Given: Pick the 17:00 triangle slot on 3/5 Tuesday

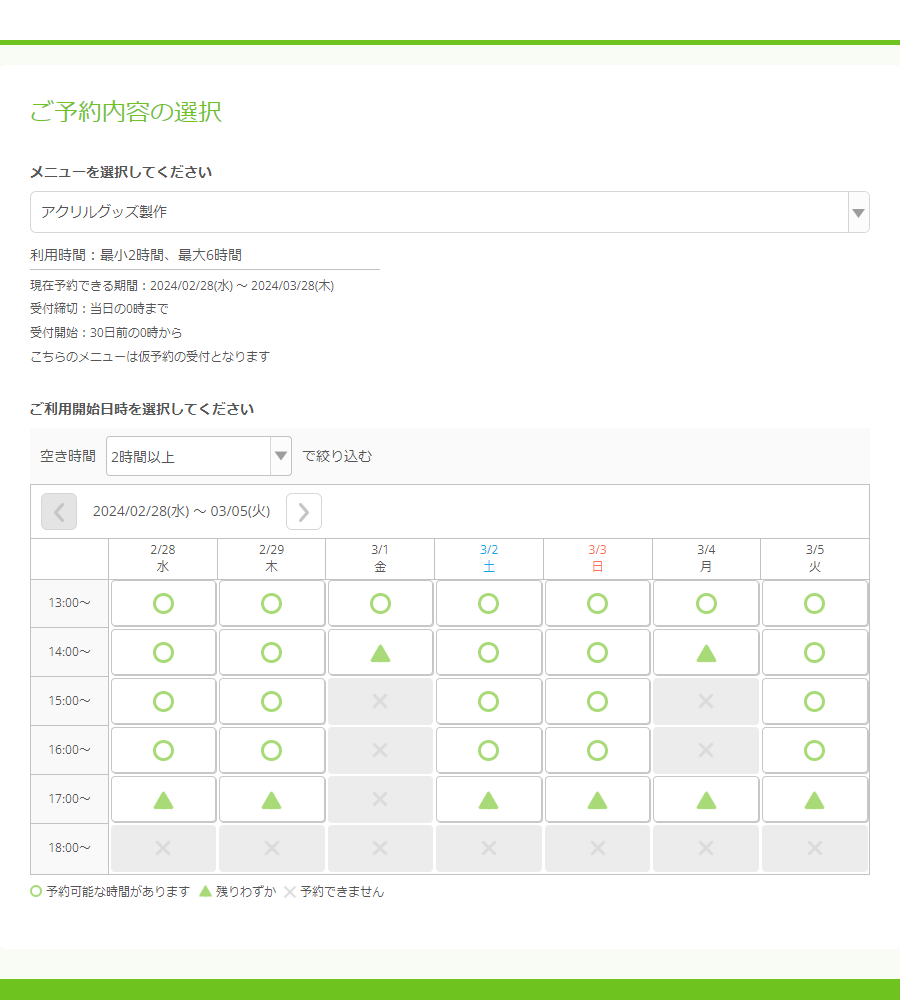Looking at the screenshot, I should click(x=815, y=800).
